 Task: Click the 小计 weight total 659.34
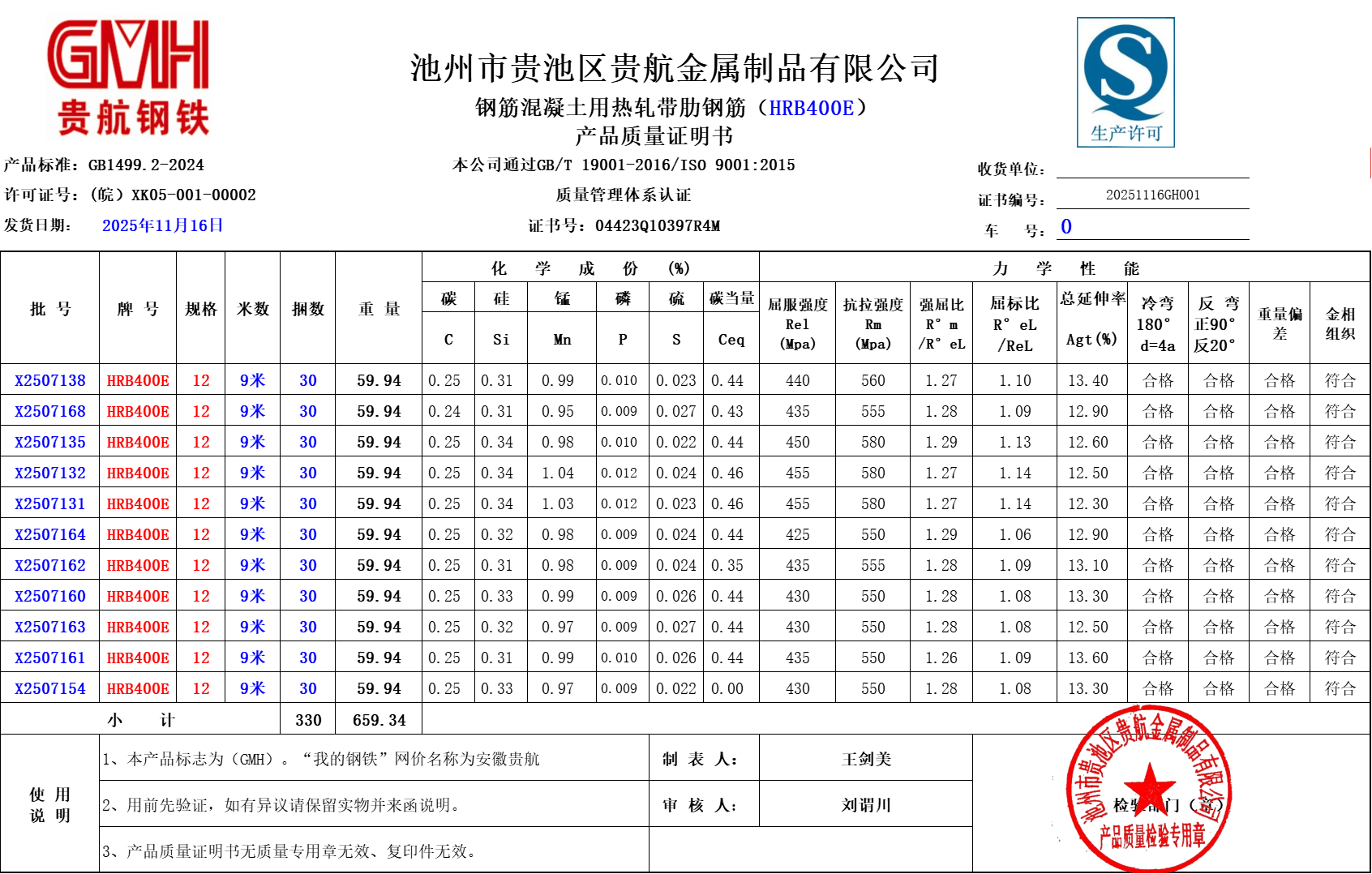pyautogui.click(x=379, y=720)
